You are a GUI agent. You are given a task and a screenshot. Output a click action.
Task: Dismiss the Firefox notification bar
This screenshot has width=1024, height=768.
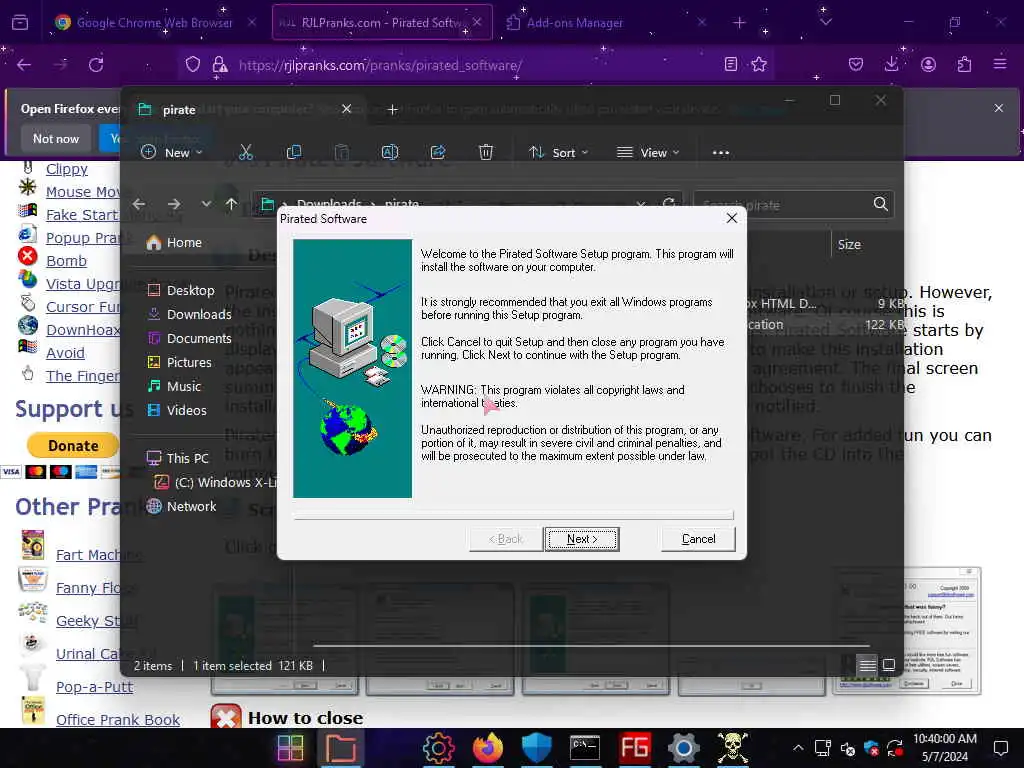[999, 108]
